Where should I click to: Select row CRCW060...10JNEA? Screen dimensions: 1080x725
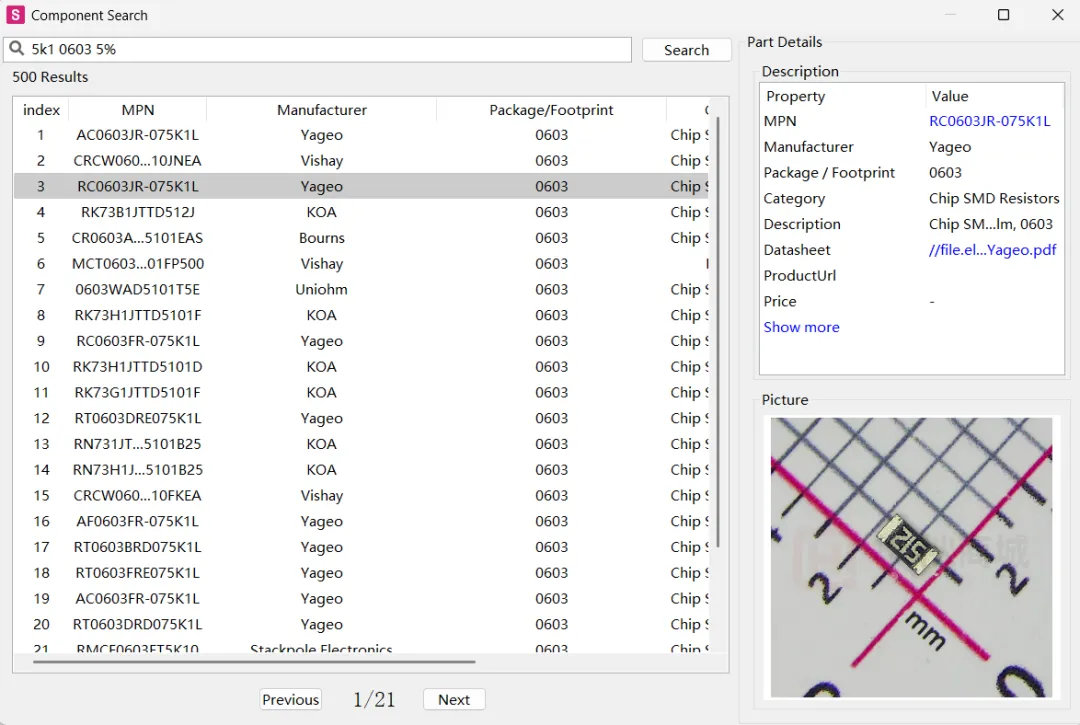(362, 160)
